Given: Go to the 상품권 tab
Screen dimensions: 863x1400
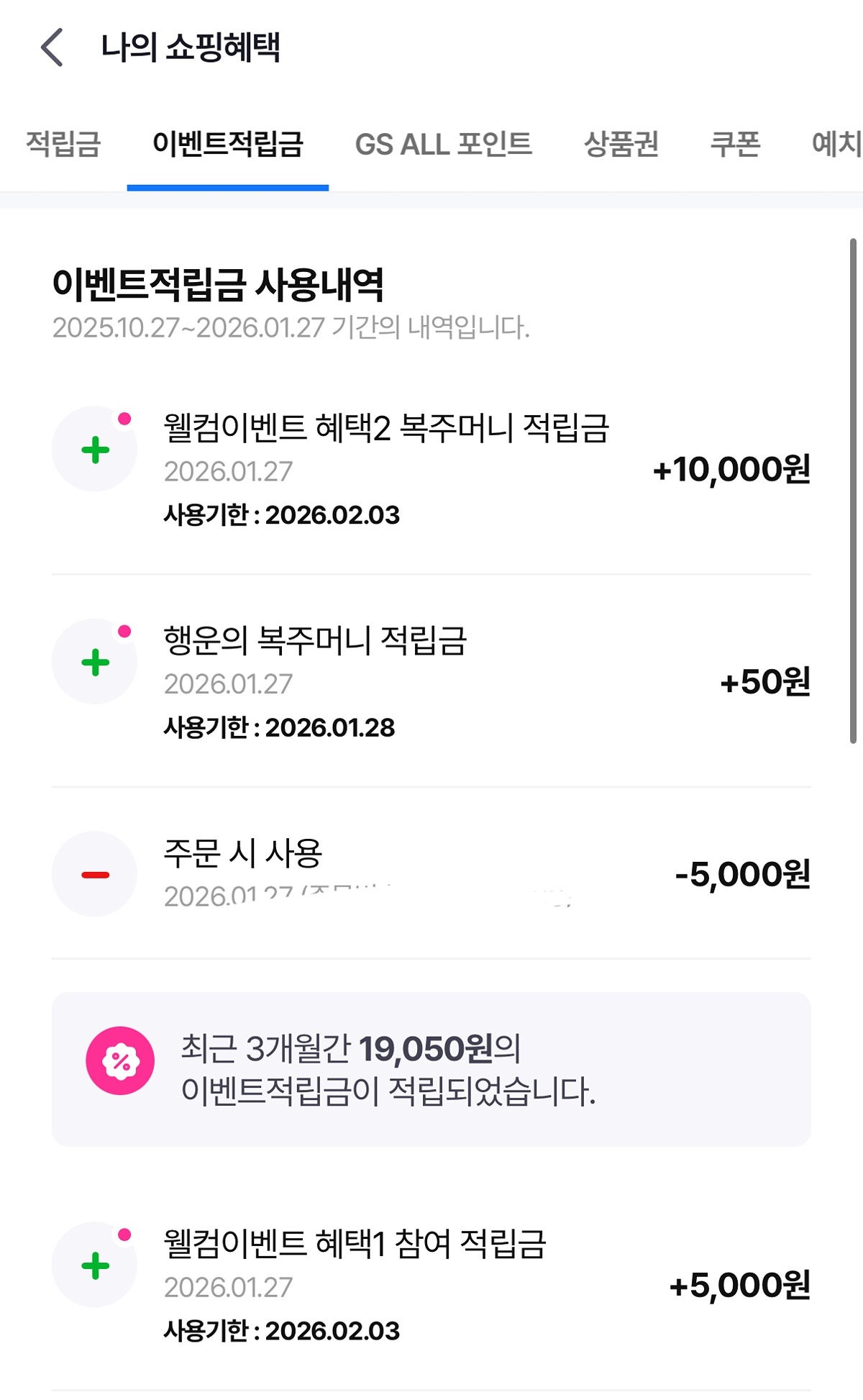Looking at the screenshot, I should (x=621, y=143).
